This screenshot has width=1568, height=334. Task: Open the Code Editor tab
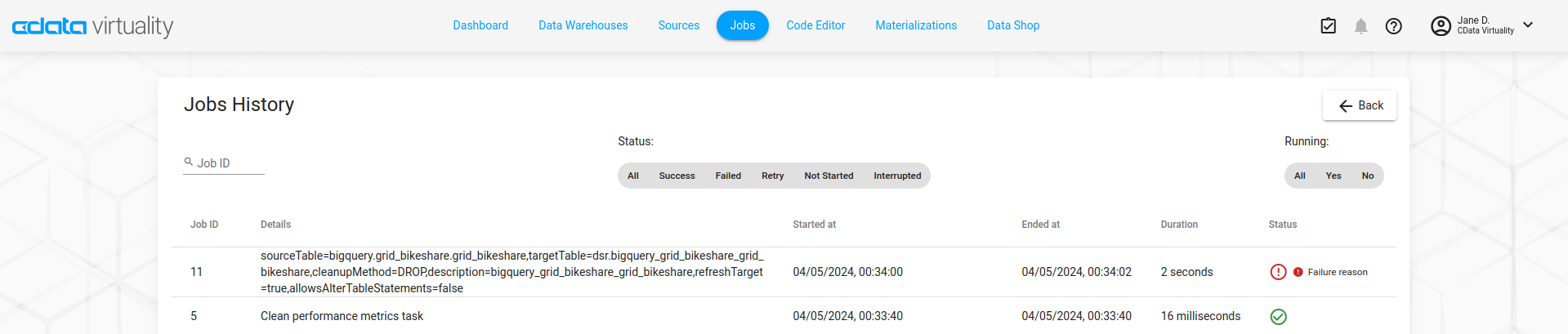pyautogui.click(x=815, y=25)
